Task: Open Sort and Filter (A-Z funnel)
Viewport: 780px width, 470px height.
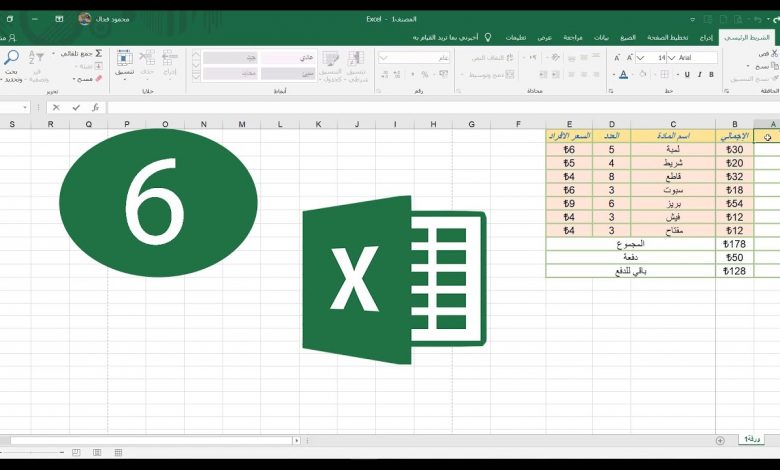Action: coord(36,65)
